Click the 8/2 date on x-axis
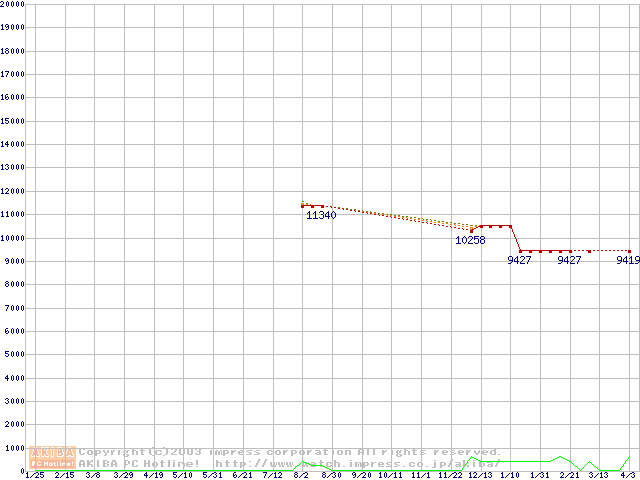Screen dimensions: 640x480 point(301,475)
